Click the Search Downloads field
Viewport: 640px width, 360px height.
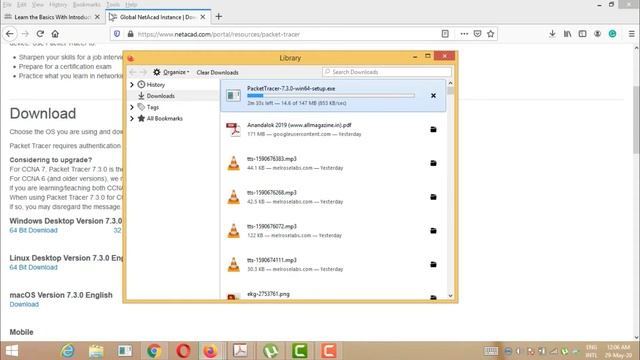[387, 72]
